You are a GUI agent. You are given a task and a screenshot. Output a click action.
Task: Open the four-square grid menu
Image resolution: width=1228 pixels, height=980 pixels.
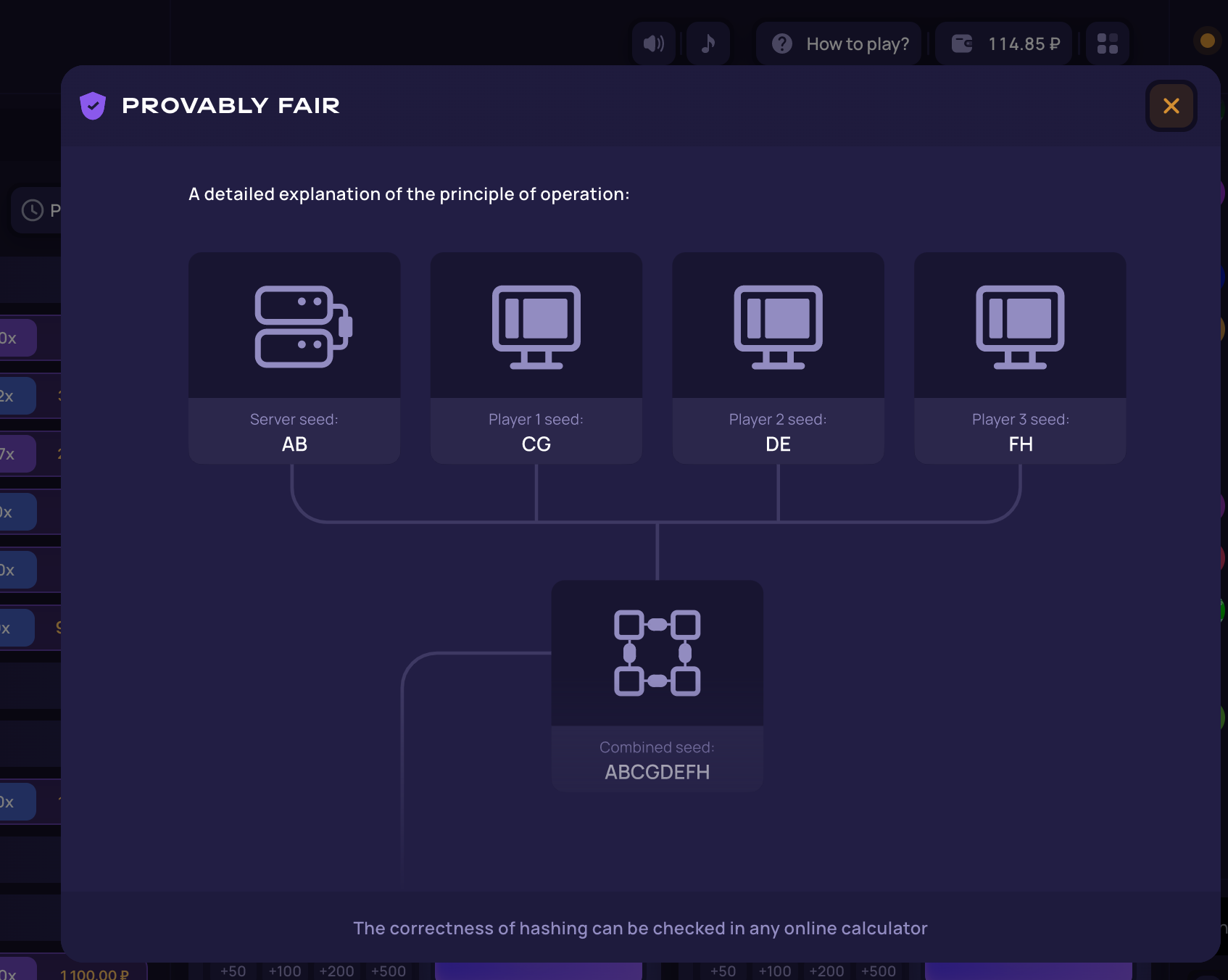pyautogui.click(x=1107, y=43)
